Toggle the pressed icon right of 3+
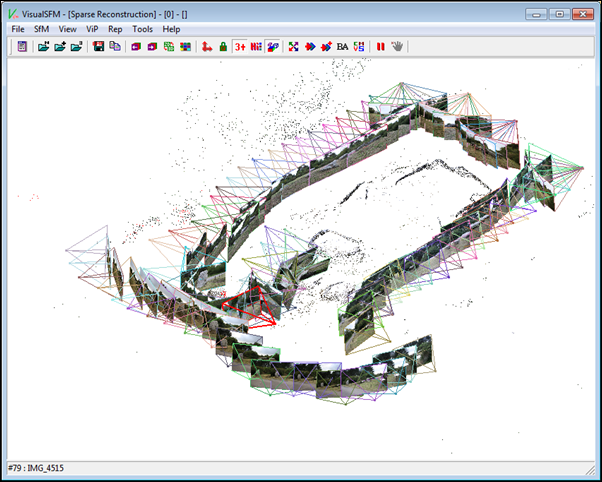602x482 pixels. click(x=256, y=47)
